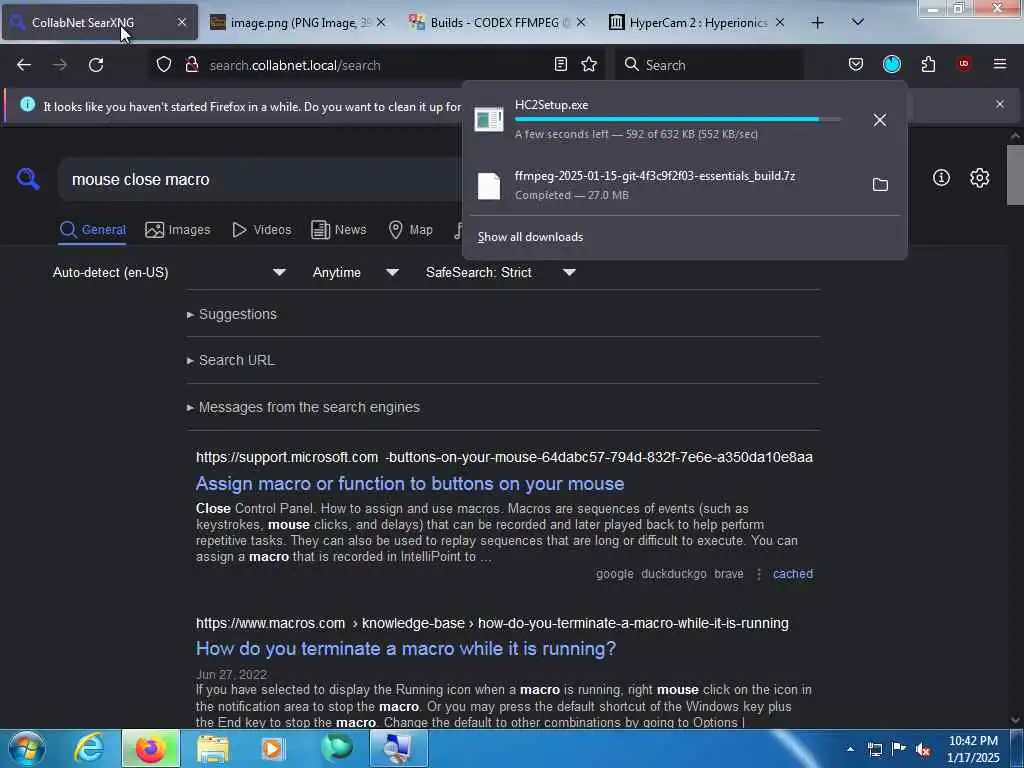This screenshot has width=1024, height=768.
Task: Dismiss the Firefox refresh notification bar
Action: click(x=999, y=104)
